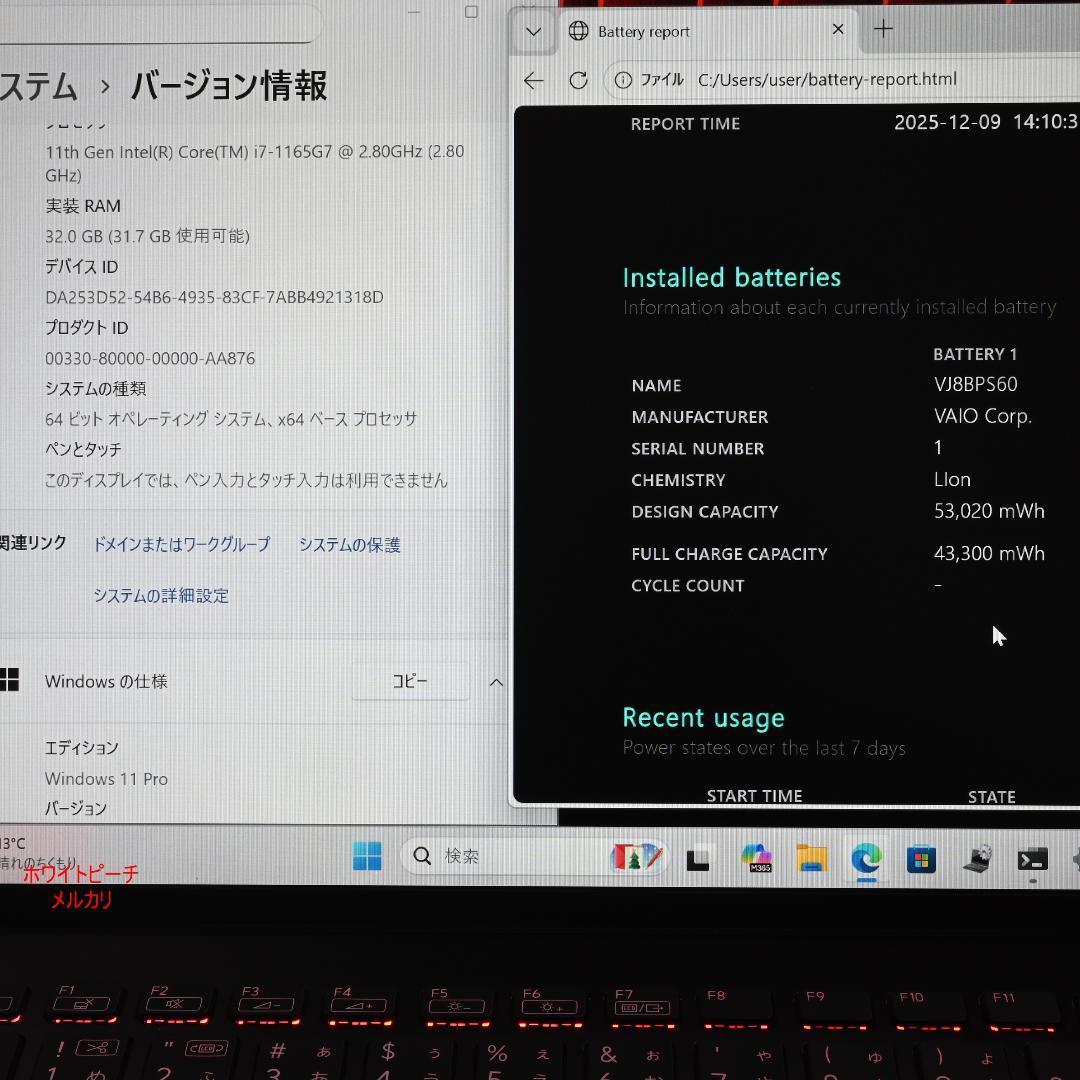This screenshot has height=1080, width=1080.
Task: Click the browser back navigation arrow
Action: pyautogui.click(x=533, y=80)
